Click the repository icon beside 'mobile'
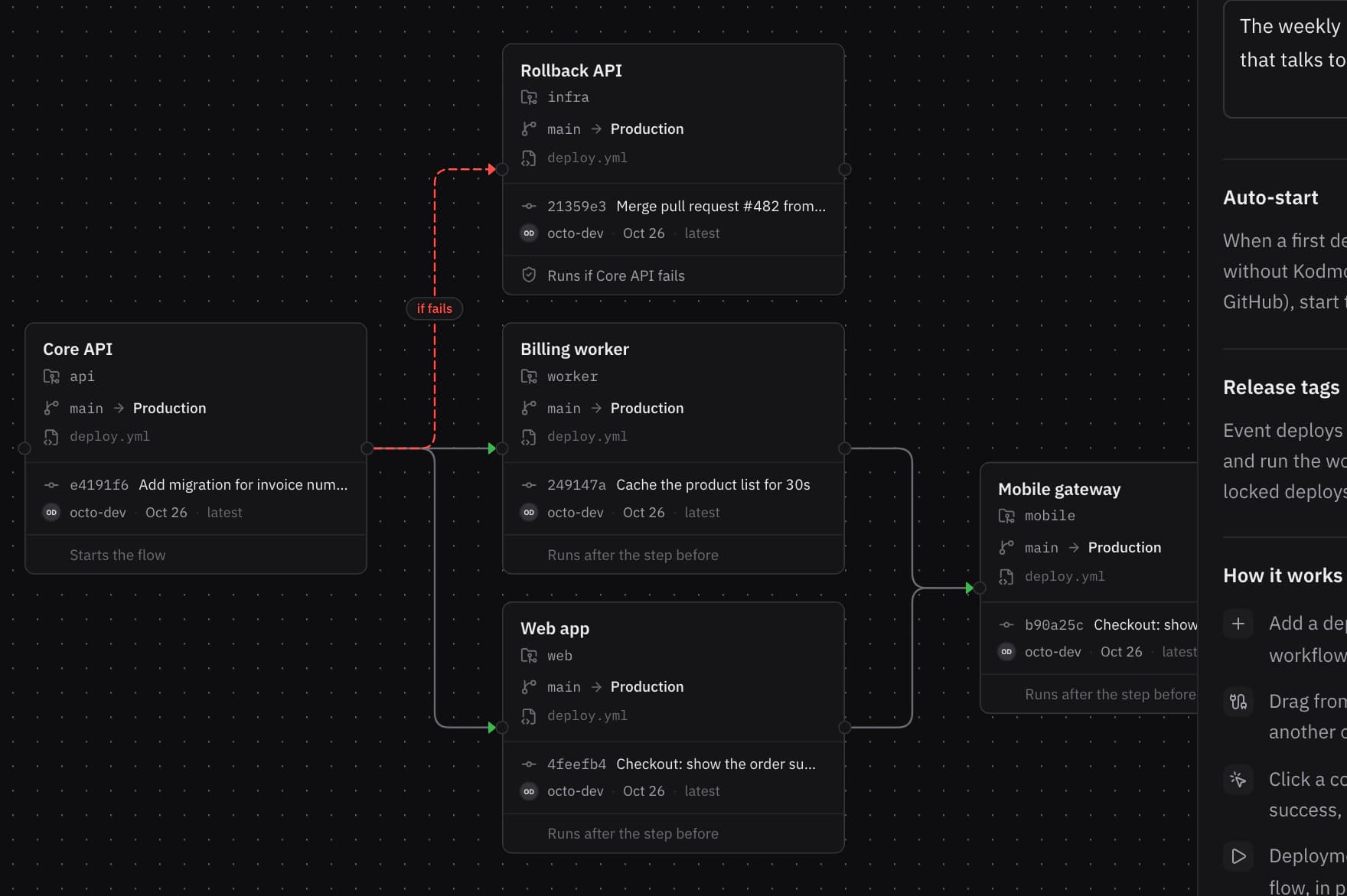Viewport: 1347px width, 896px height. pyautogui.click(x=1006, y=516)
